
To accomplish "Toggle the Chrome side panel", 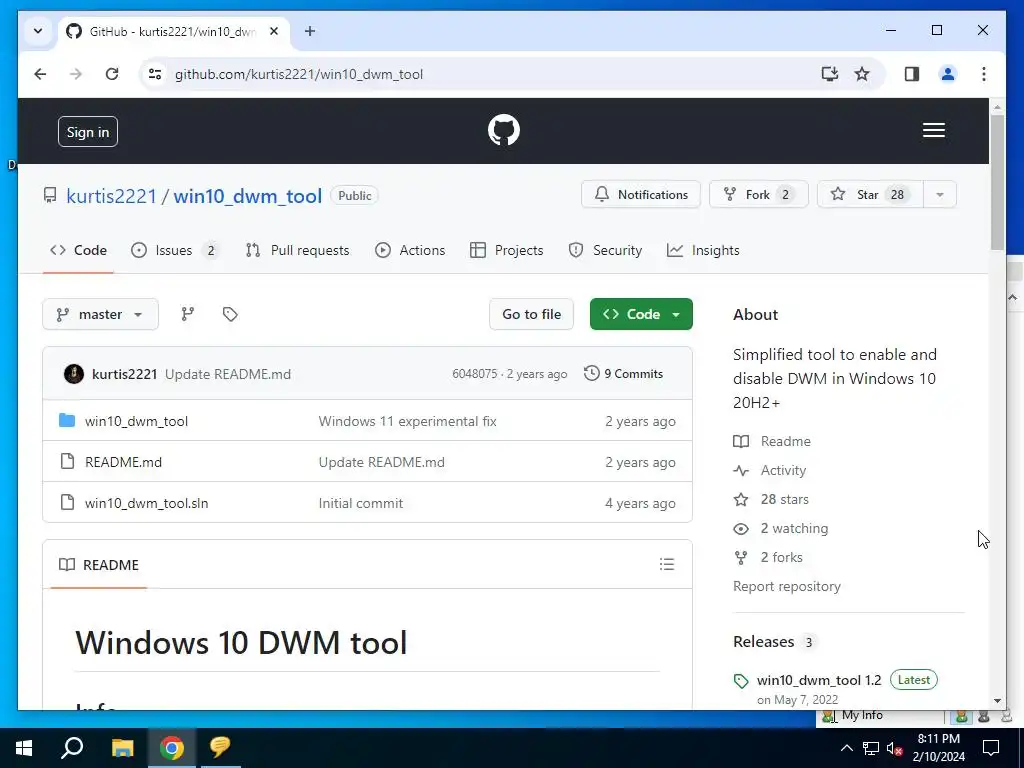I will 912,74.
